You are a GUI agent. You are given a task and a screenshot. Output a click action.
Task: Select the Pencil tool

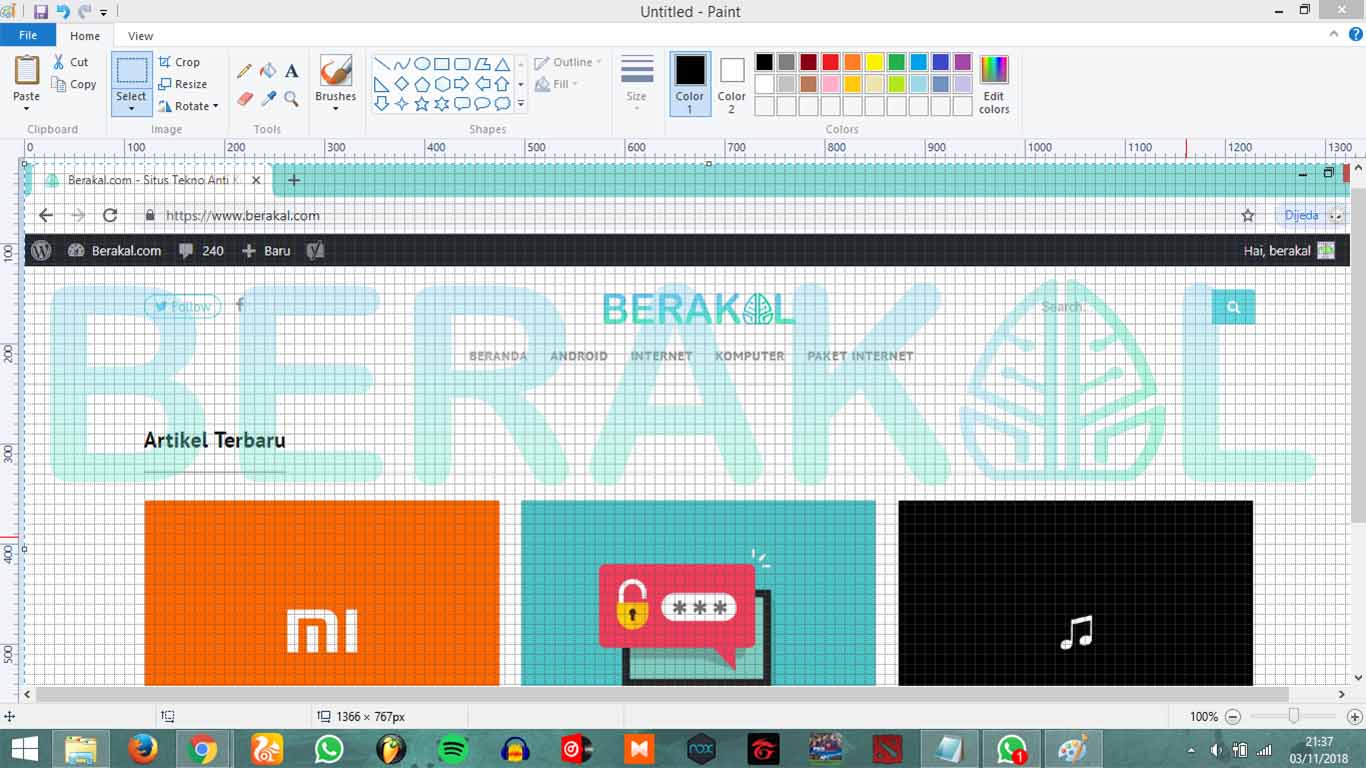point(244,71)
